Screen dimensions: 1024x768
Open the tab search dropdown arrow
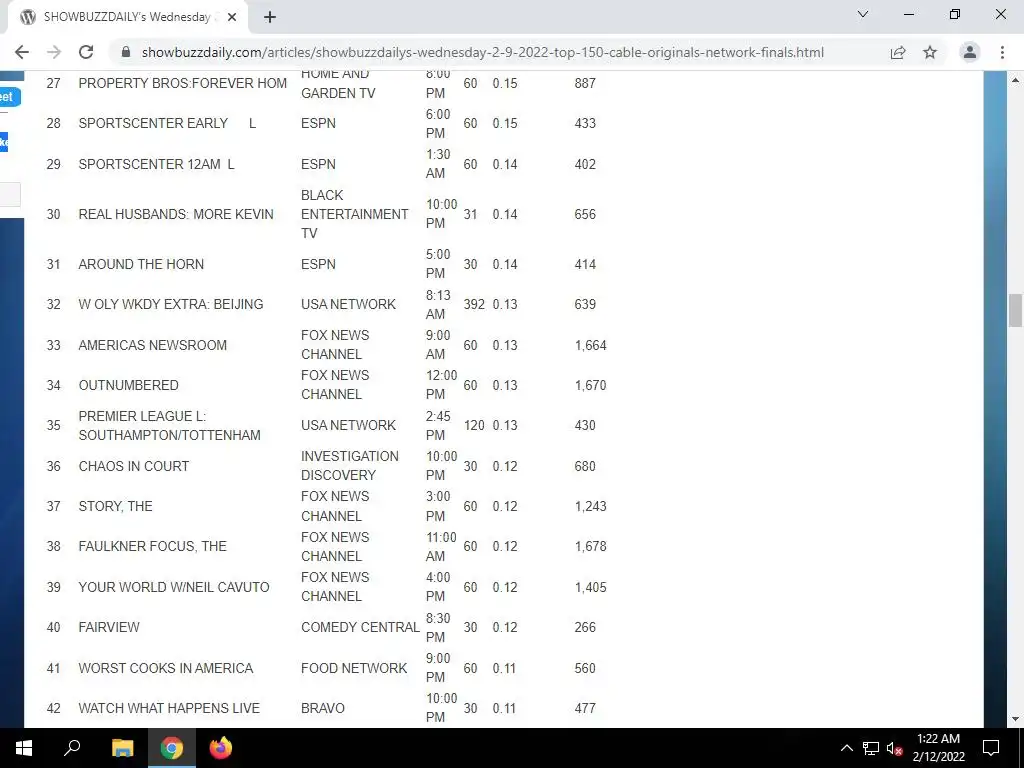tap(863, 14)
